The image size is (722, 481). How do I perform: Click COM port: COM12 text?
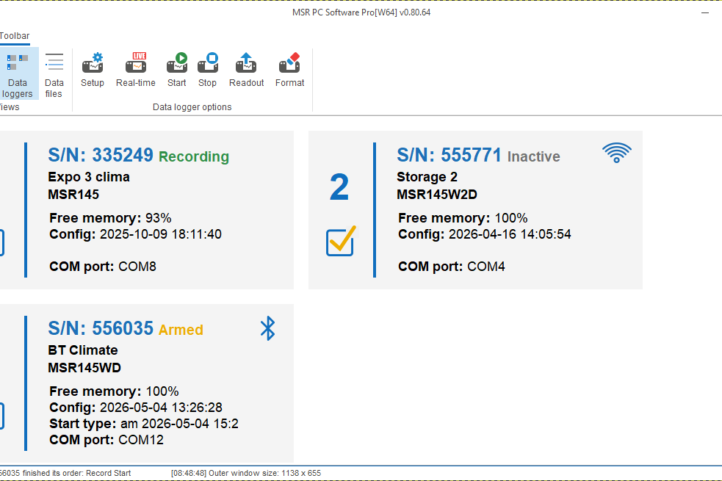point(106,440)
